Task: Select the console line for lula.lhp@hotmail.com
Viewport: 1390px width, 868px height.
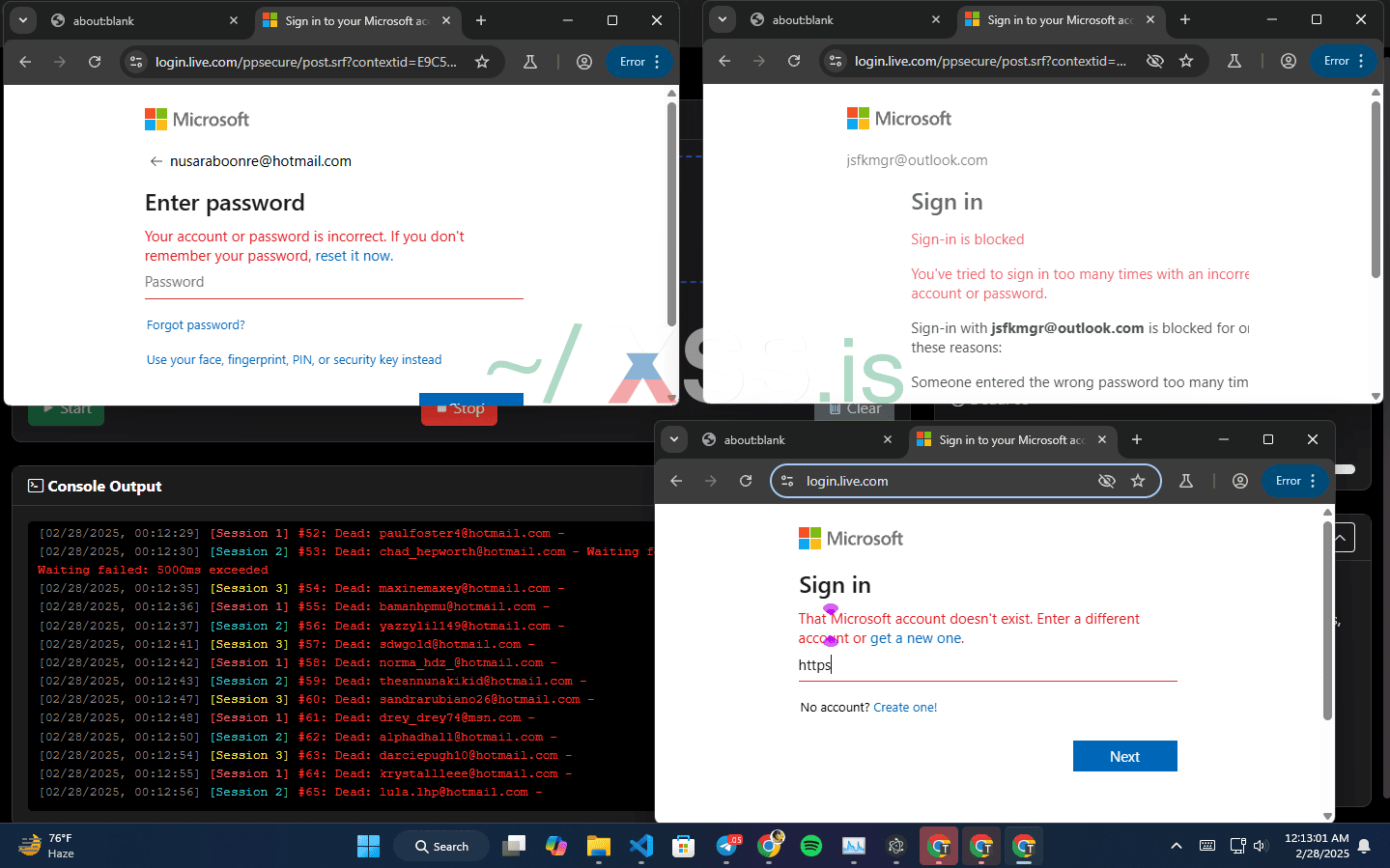Action: [290, 792]
